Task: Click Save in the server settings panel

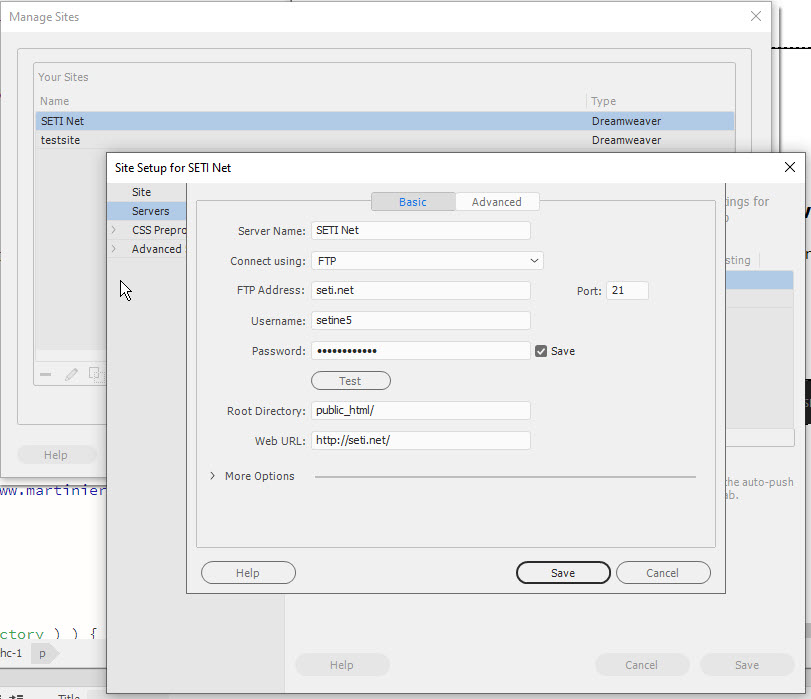Action: tap(563, 573)
